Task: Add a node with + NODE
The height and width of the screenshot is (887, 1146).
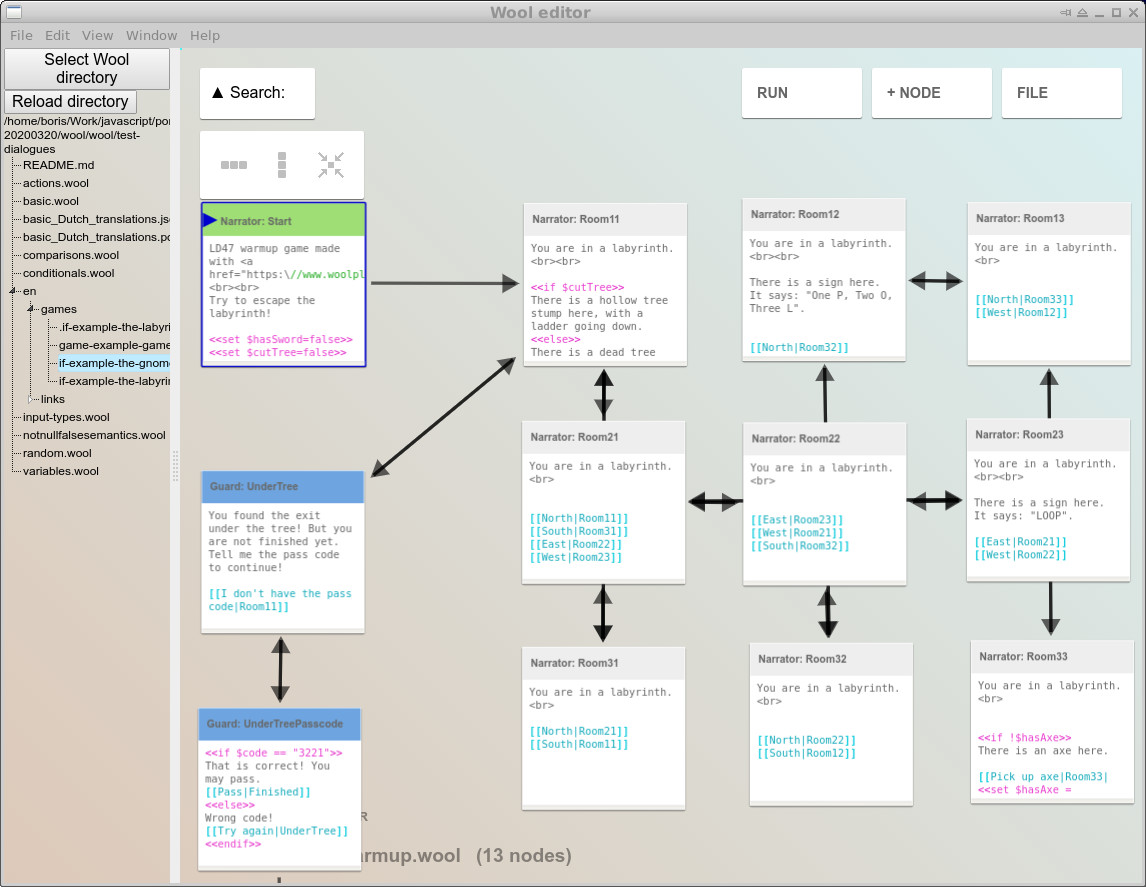Action: [932, 93]
